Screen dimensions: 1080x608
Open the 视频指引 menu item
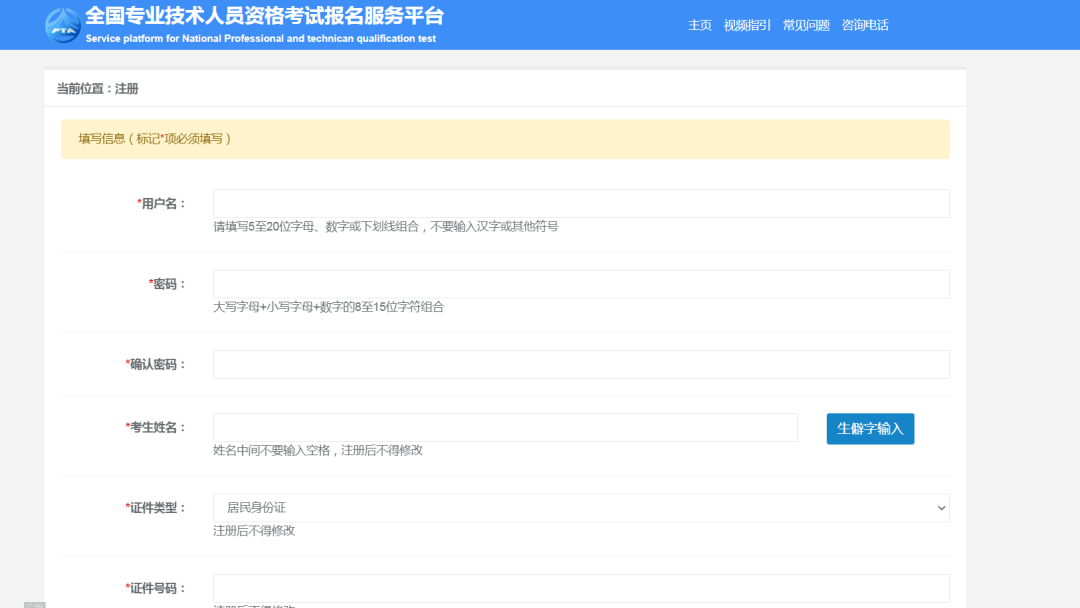point(746,24)
